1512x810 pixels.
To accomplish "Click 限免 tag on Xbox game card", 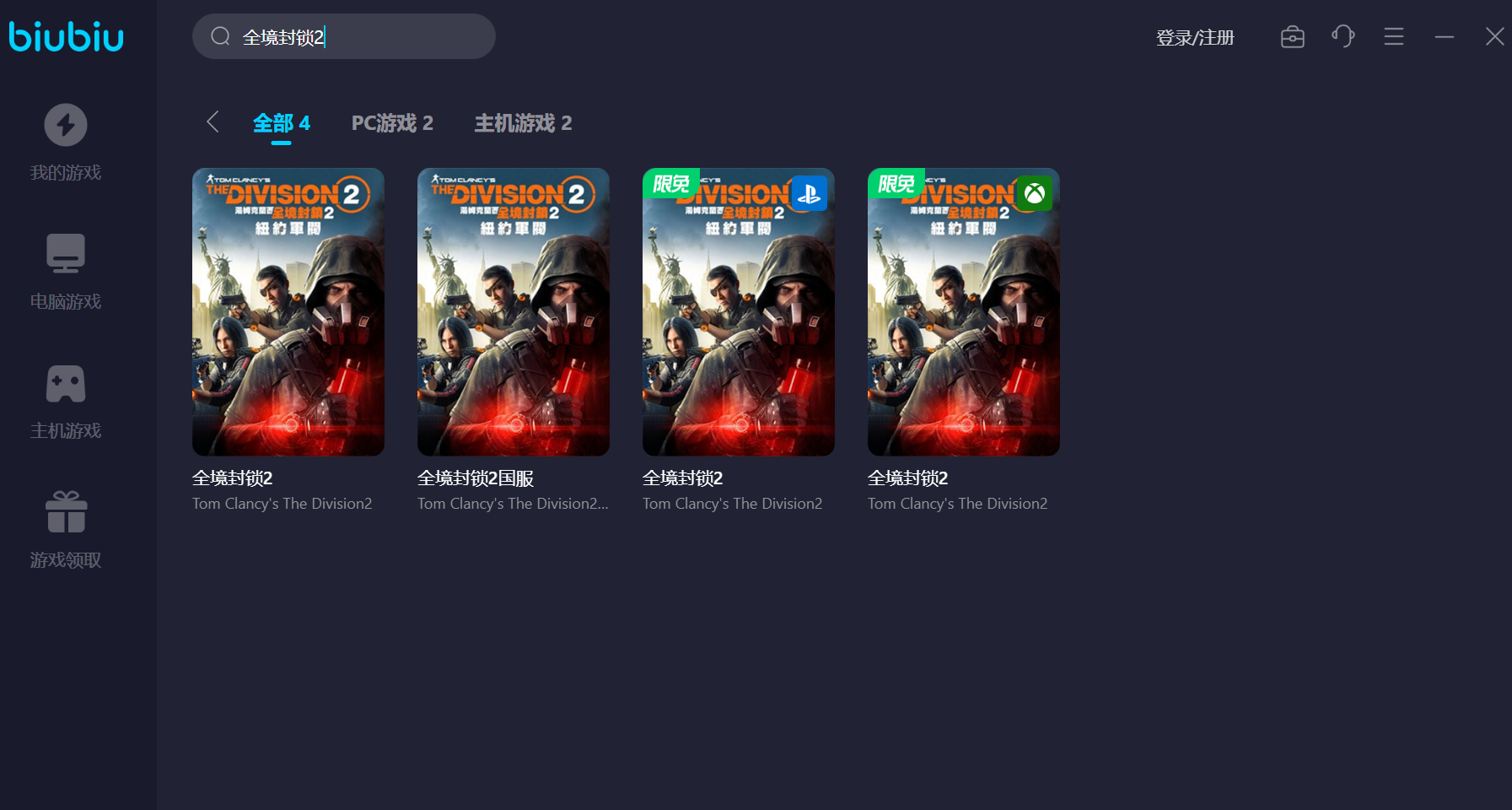I will (896, 184).
